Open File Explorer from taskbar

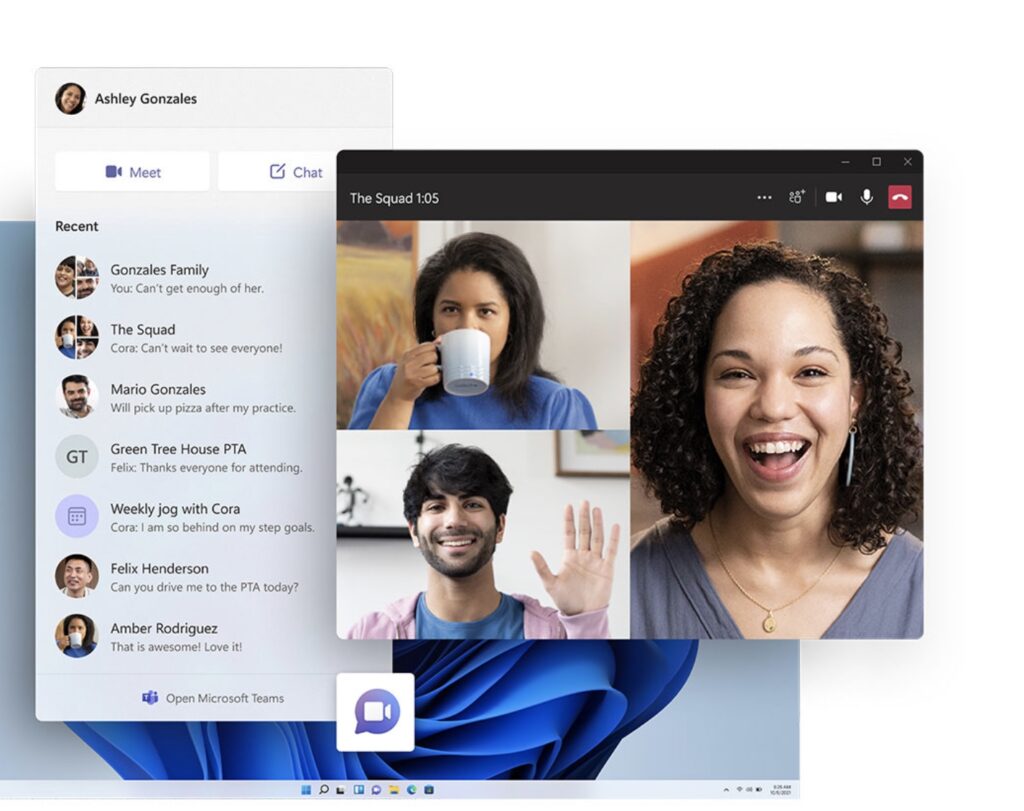point(394,790)
